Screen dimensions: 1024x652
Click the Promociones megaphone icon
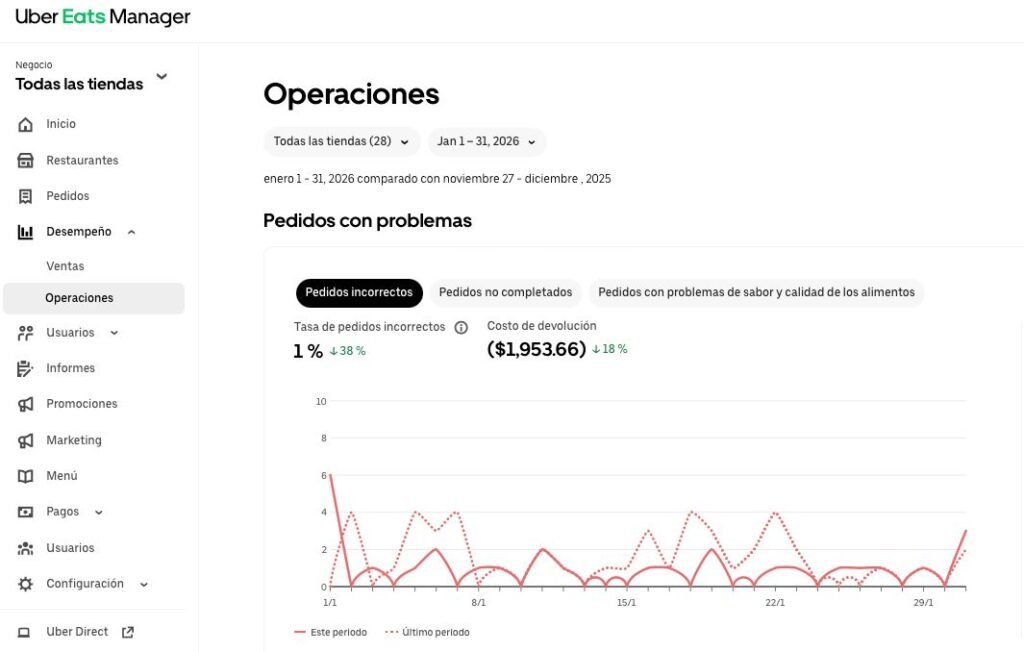pos(25,404)
